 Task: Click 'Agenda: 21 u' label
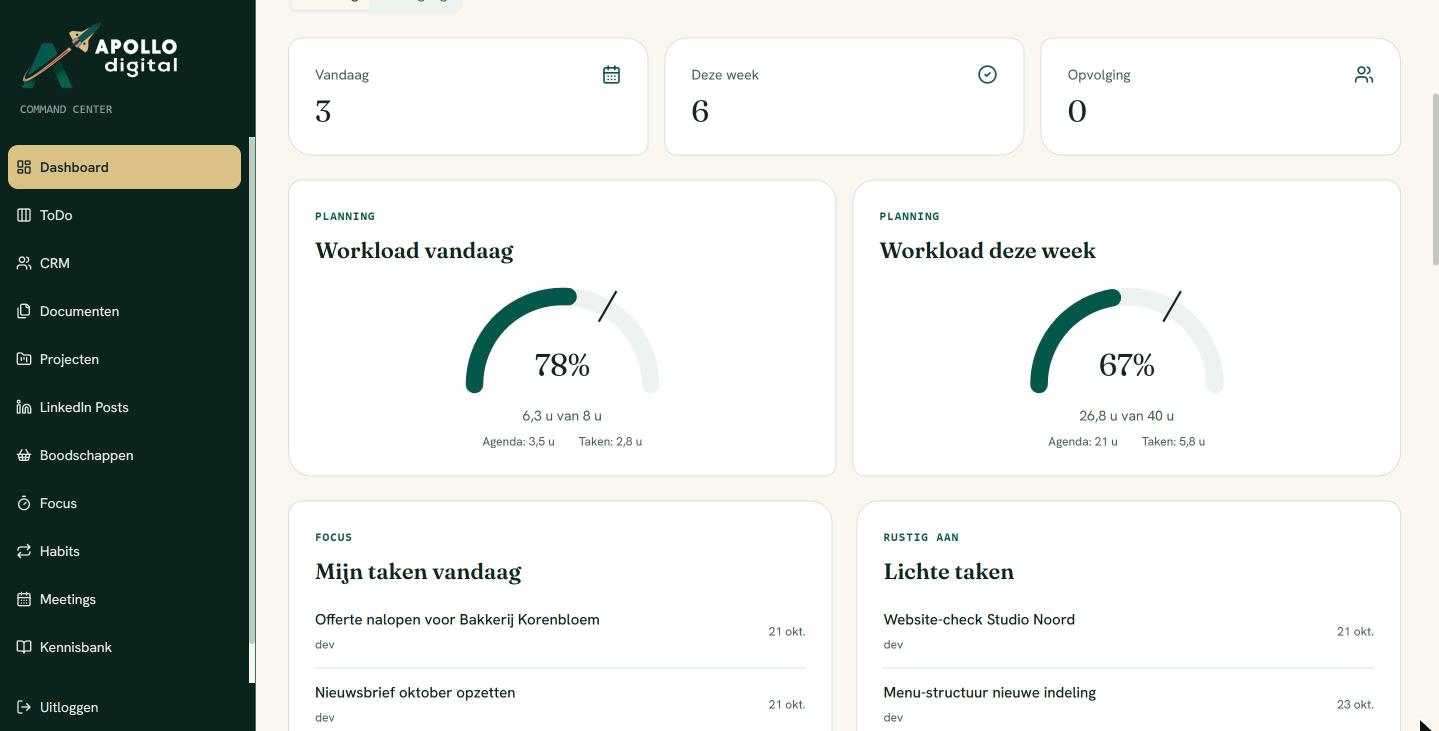coord(1083,441)
